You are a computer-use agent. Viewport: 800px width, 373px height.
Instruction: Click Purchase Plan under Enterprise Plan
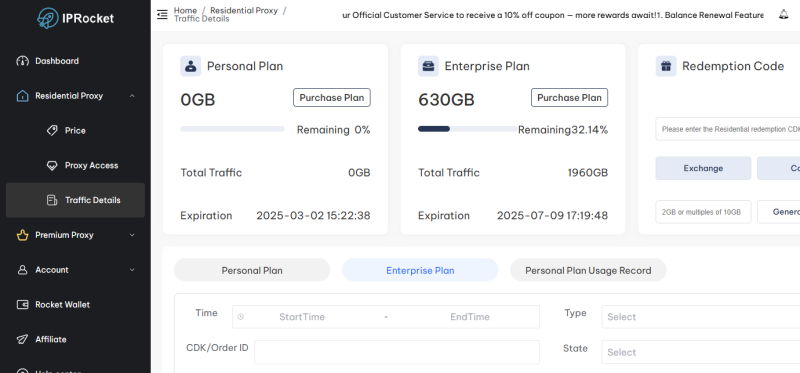tap(569, 97)
